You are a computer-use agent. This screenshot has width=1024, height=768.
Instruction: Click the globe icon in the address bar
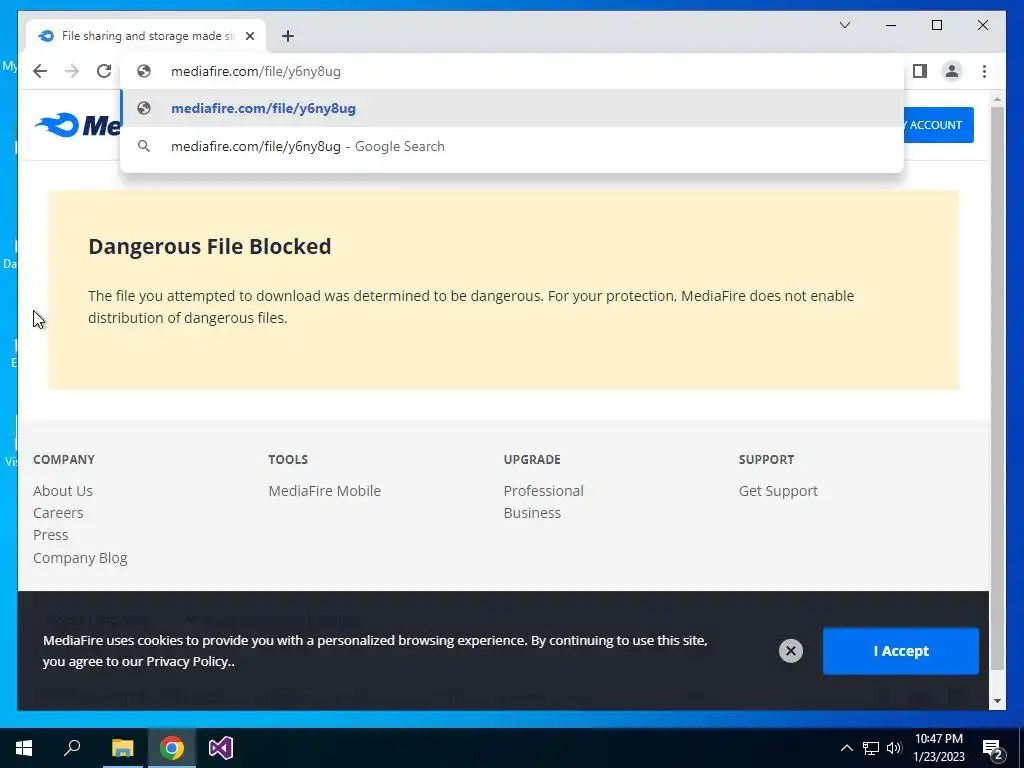(x=144, y=71)
